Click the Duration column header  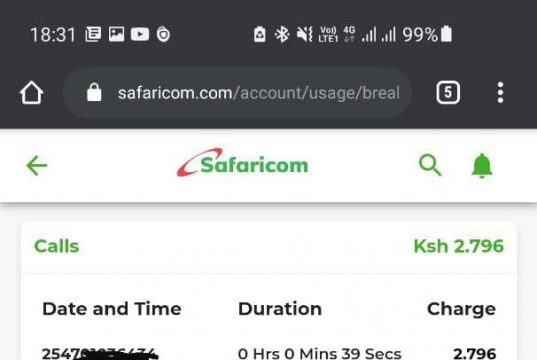280,309
